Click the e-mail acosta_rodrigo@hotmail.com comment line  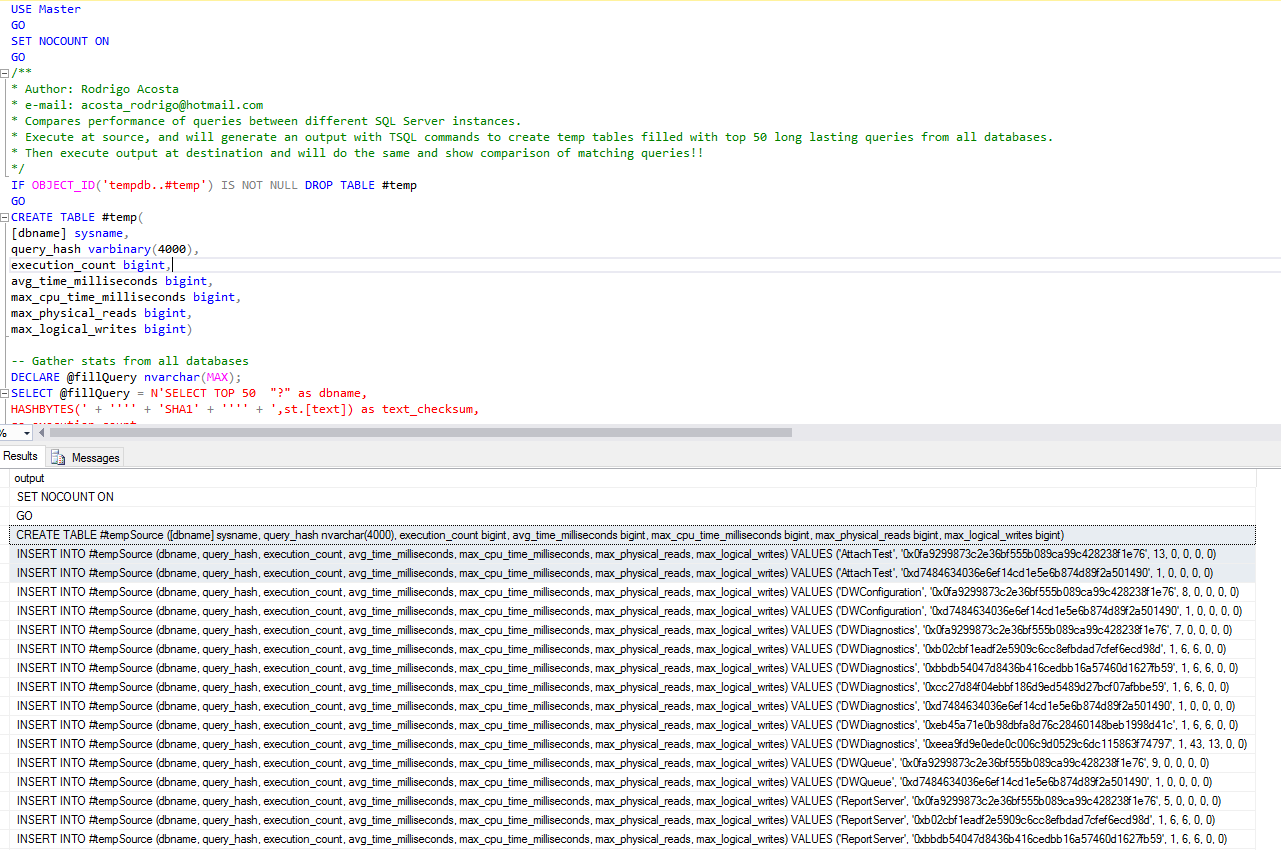pyautogui.click(x=137, y=105)
